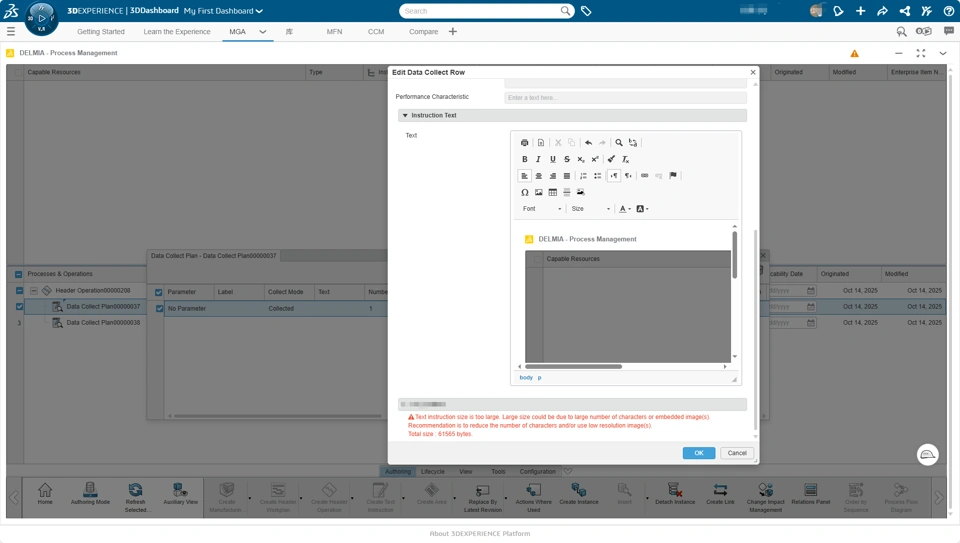Open the text color picker
Screen dimensions: 960x543
coord(624,209)
